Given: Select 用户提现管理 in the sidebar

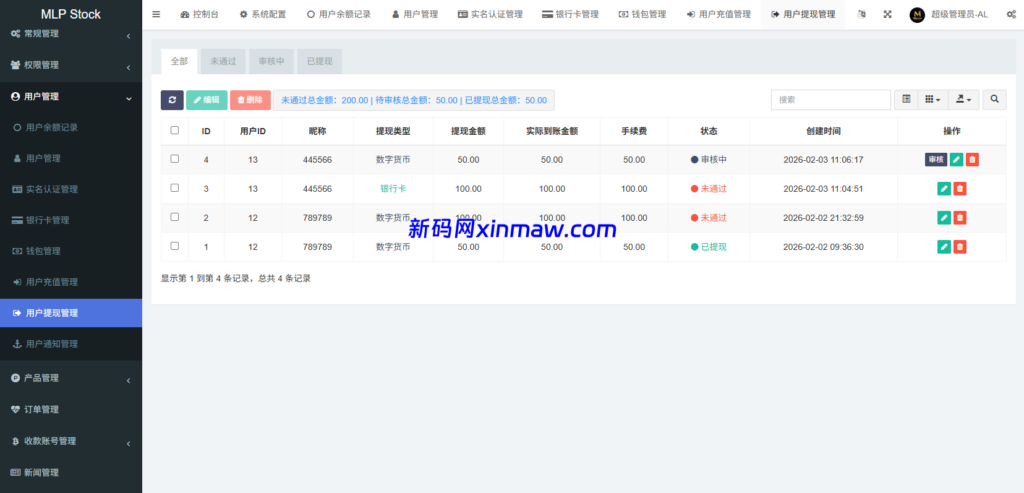Looking at the screenshot, I should pos(71,313).
